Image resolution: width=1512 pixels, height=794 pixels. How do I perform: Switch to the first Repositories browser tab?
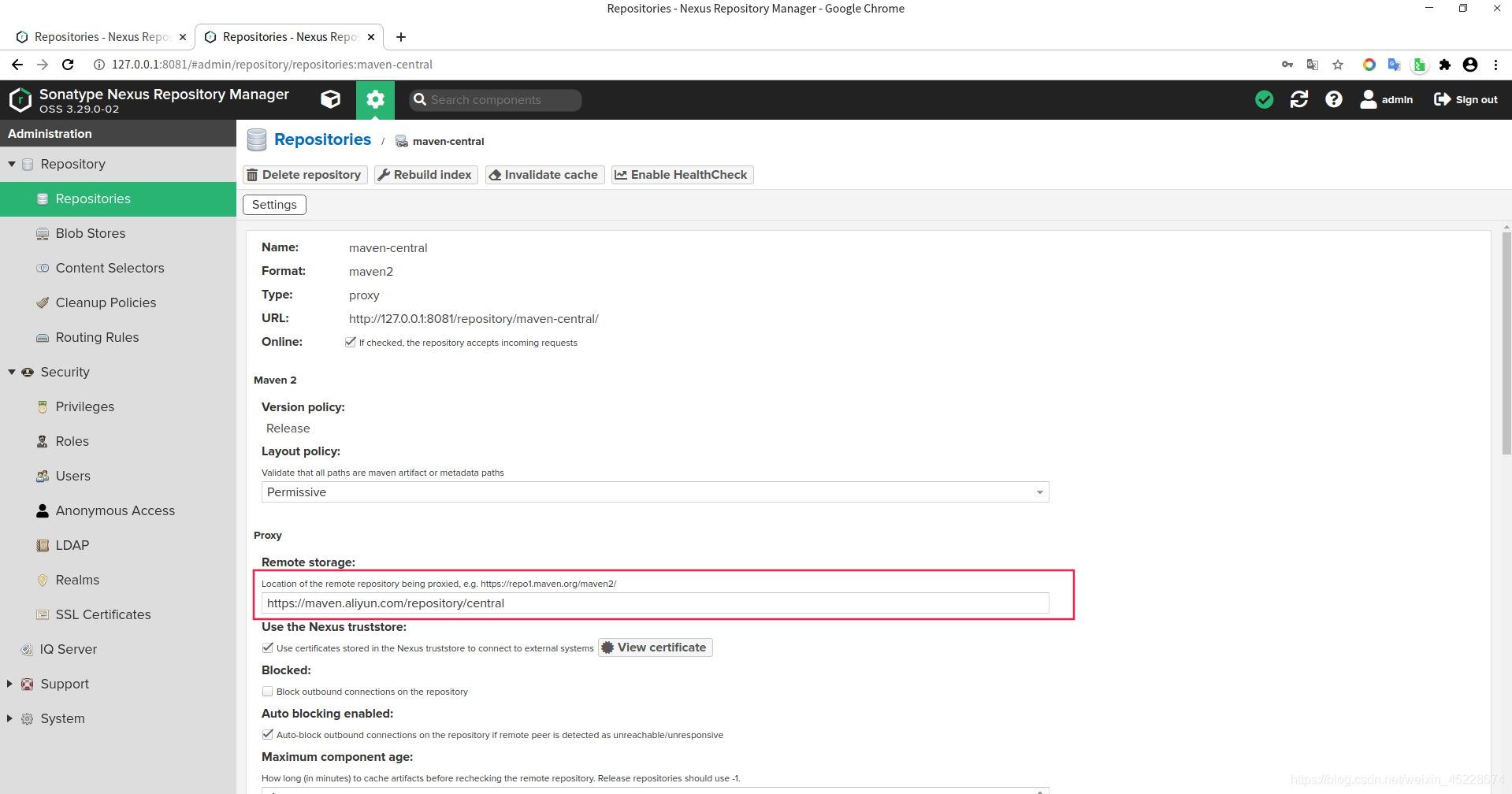pyautogui.click(x=101, y=37)
